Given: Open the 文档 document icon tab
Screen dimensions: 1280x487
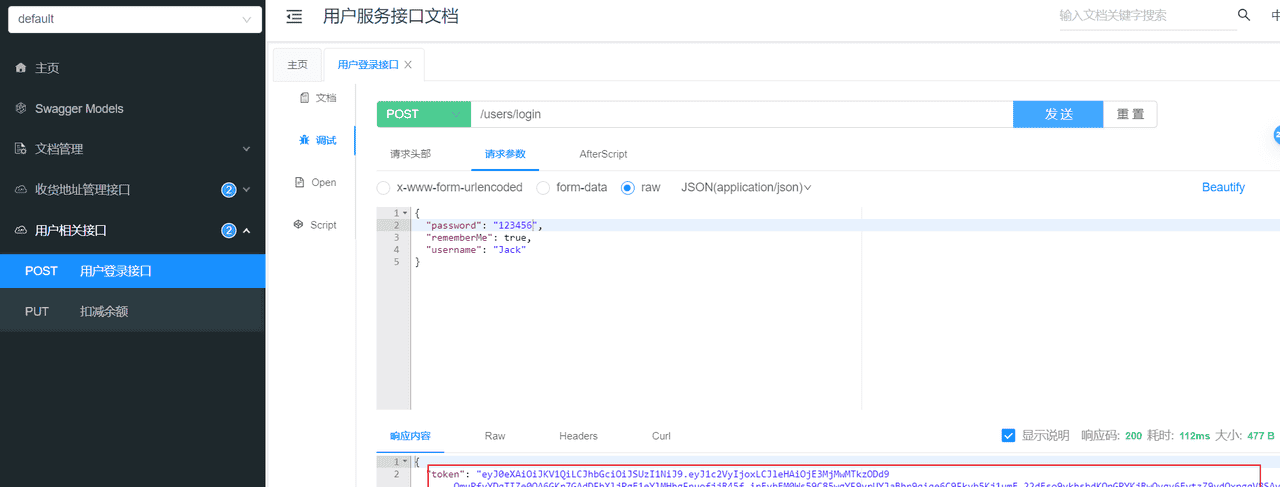Looking at the screenshot, I should coord(303,98).
